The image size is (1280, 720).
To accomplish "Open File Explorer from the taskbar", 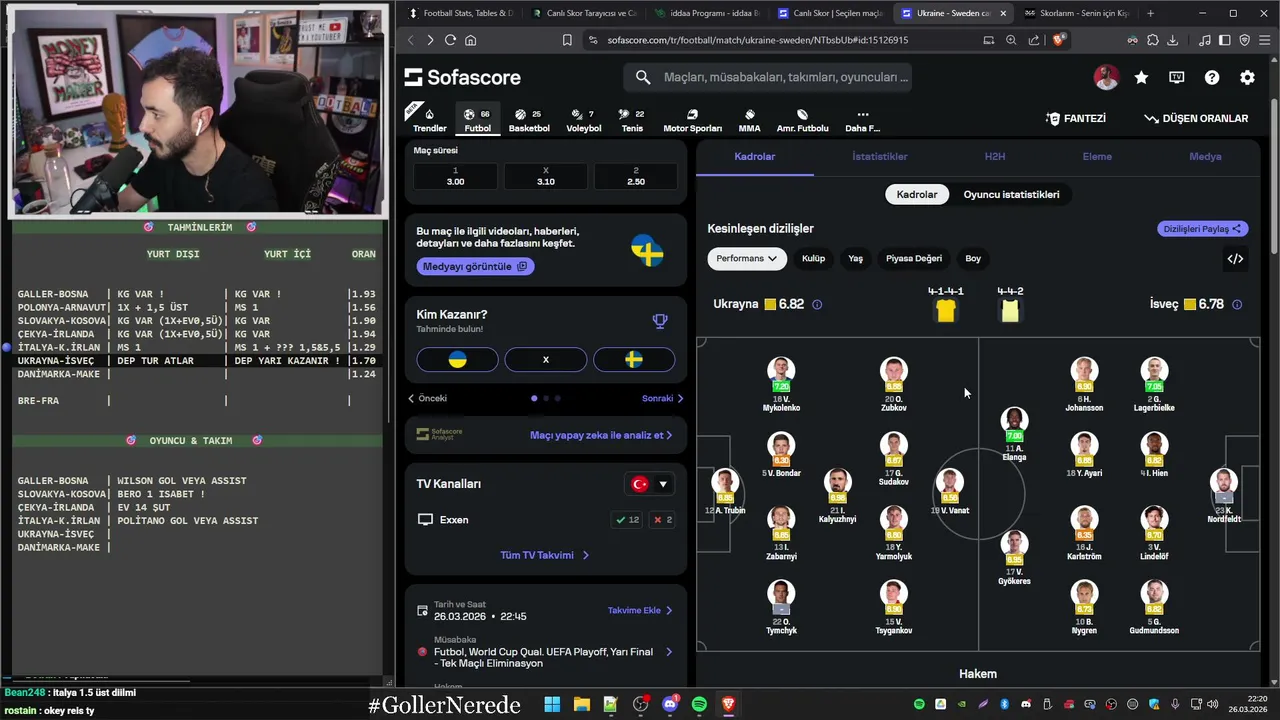I will click(581, 704).
